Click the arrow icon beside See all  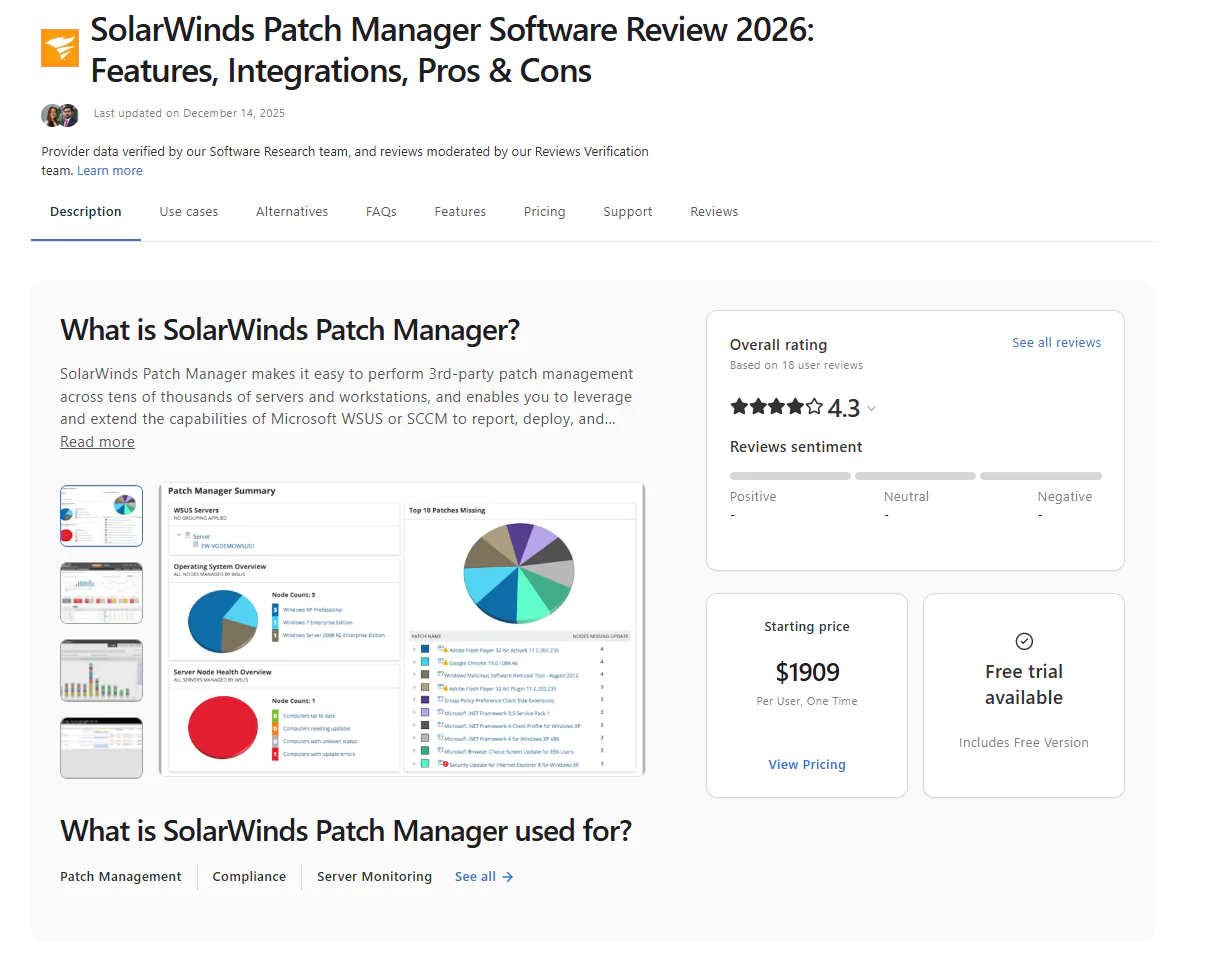(x=508, y=877)
